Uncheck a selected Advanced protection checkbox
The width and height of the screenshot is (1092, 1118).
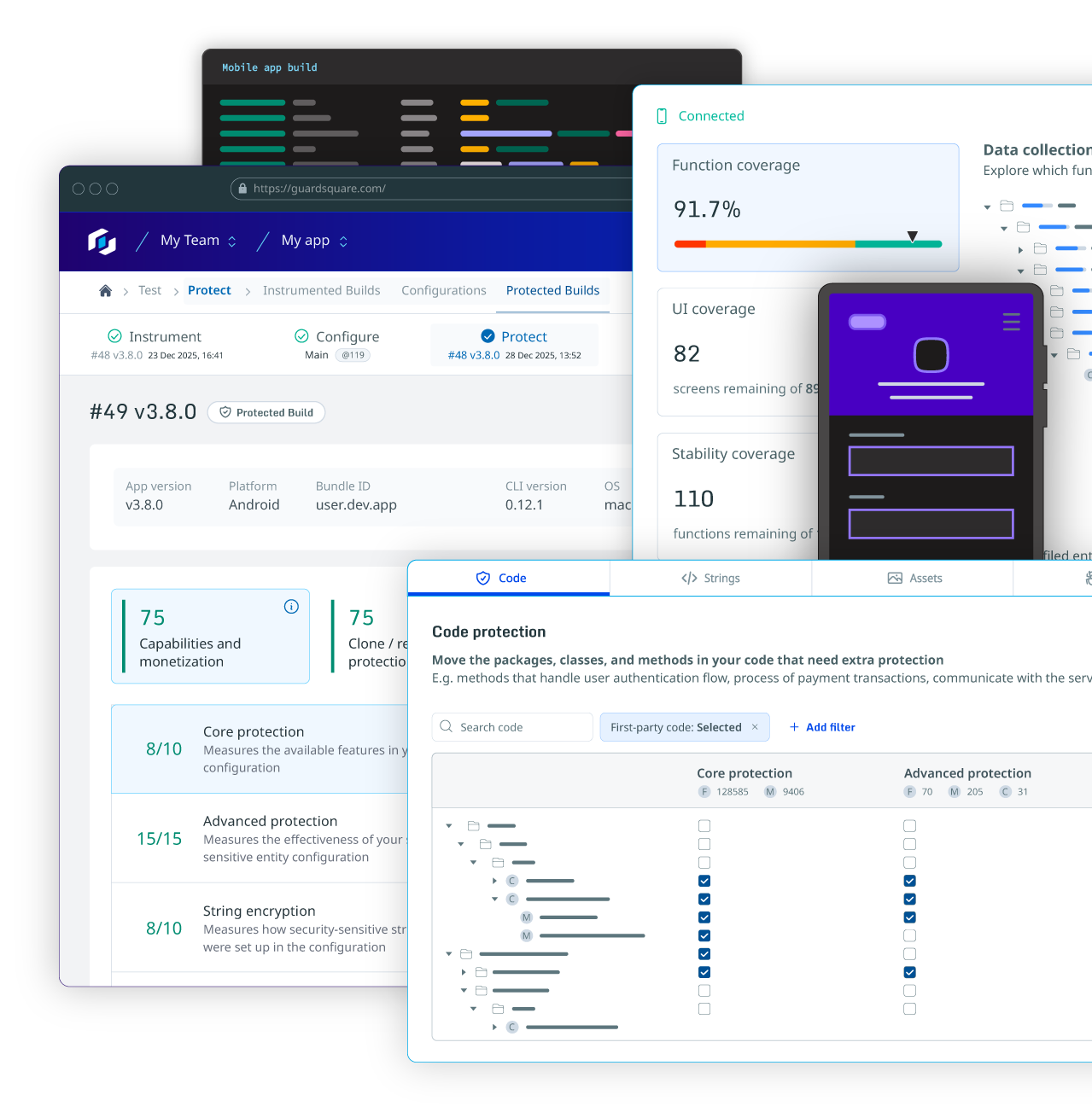[x=909, y=880]
